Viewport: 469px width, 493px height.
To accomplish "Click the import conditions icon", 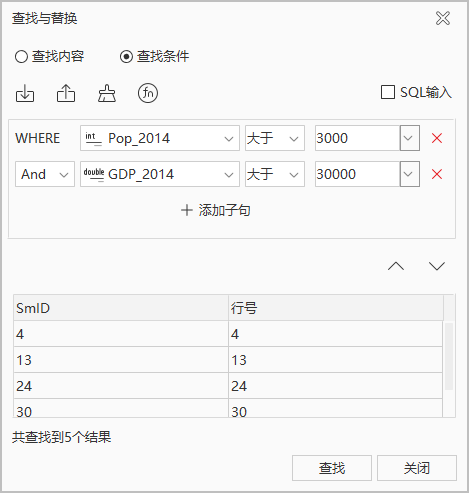I will (x=25, y=93).
